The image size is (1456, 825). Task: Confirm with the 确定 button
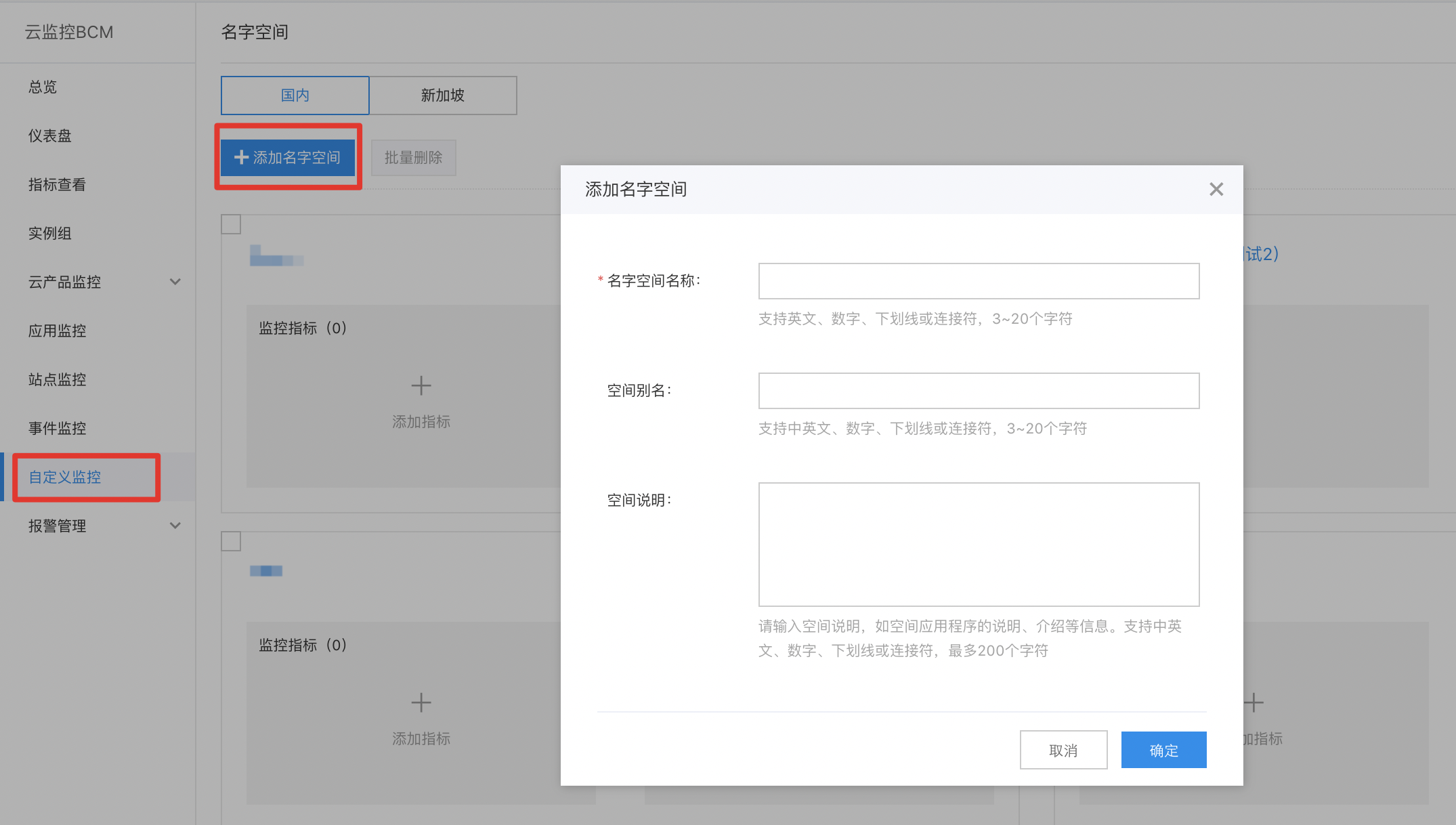(x=1163, y=750)
